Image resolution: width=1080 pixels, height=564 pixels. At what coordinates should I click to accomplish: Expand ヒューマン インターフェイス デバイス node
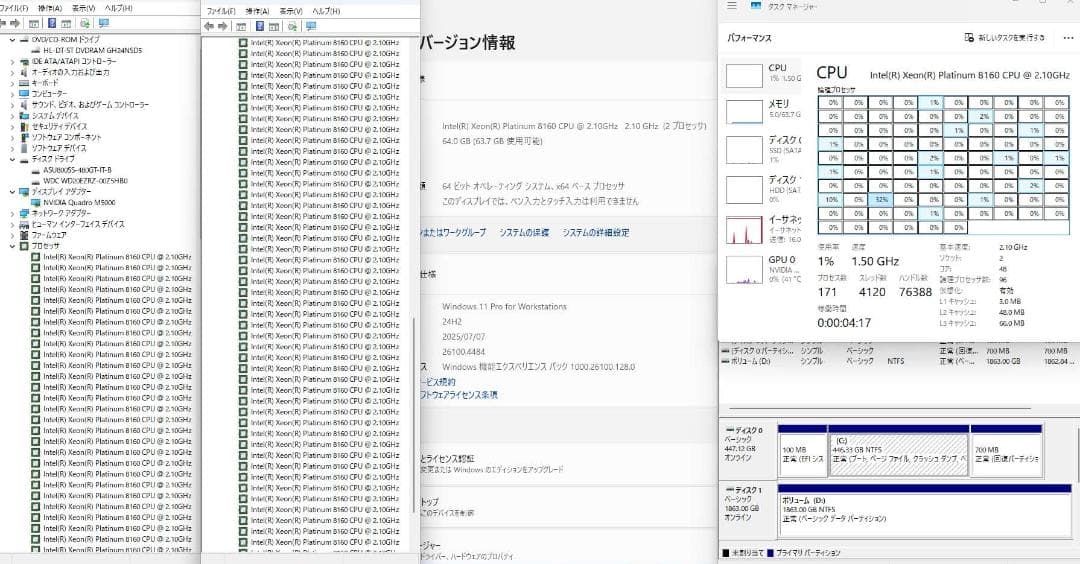12,224
